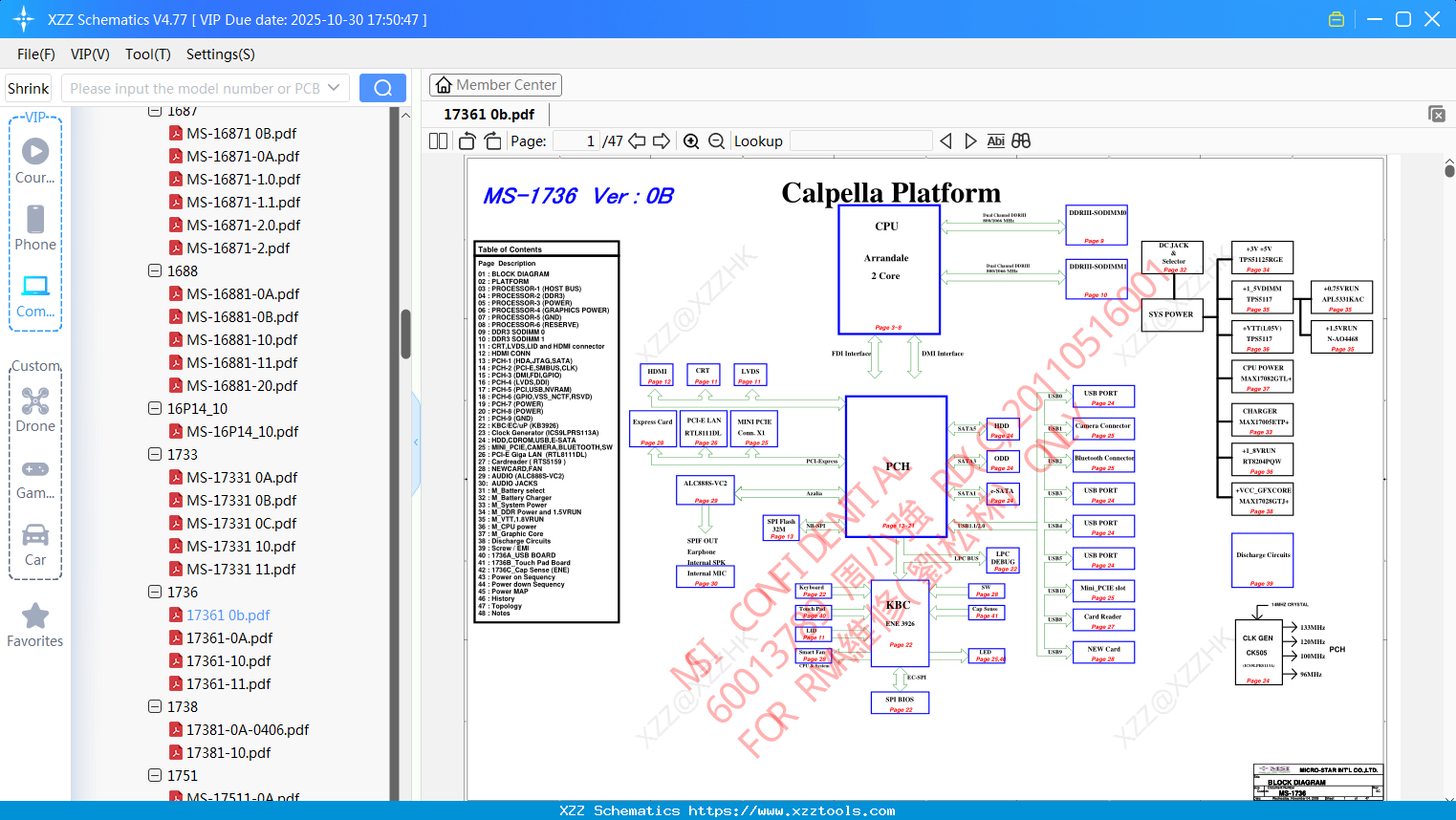
Task: Open the VIP(V) menu
Action: (90, 54)
